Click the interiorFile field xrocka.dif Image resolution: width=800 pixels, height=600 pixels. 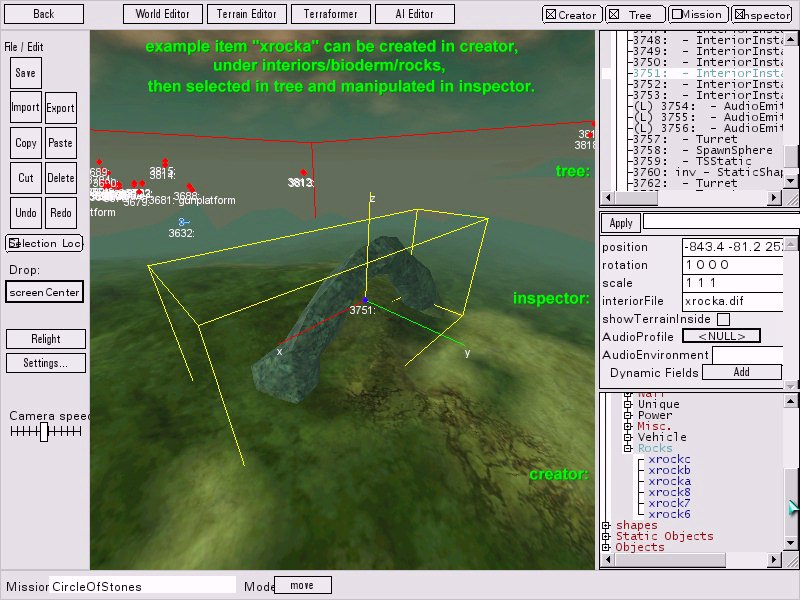[x=732, y=301]
